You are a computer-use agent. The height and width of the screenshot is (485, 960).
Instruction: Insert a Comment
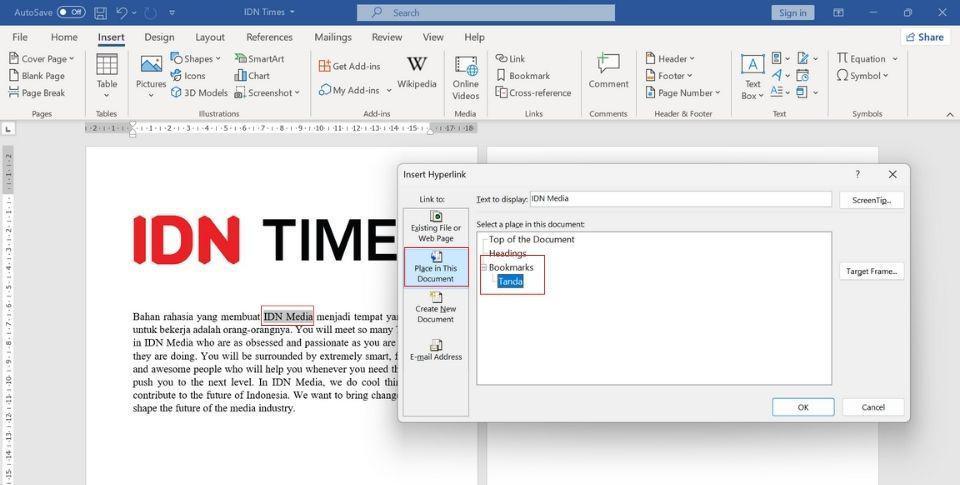pyautogui.click(x=609, y=71)
